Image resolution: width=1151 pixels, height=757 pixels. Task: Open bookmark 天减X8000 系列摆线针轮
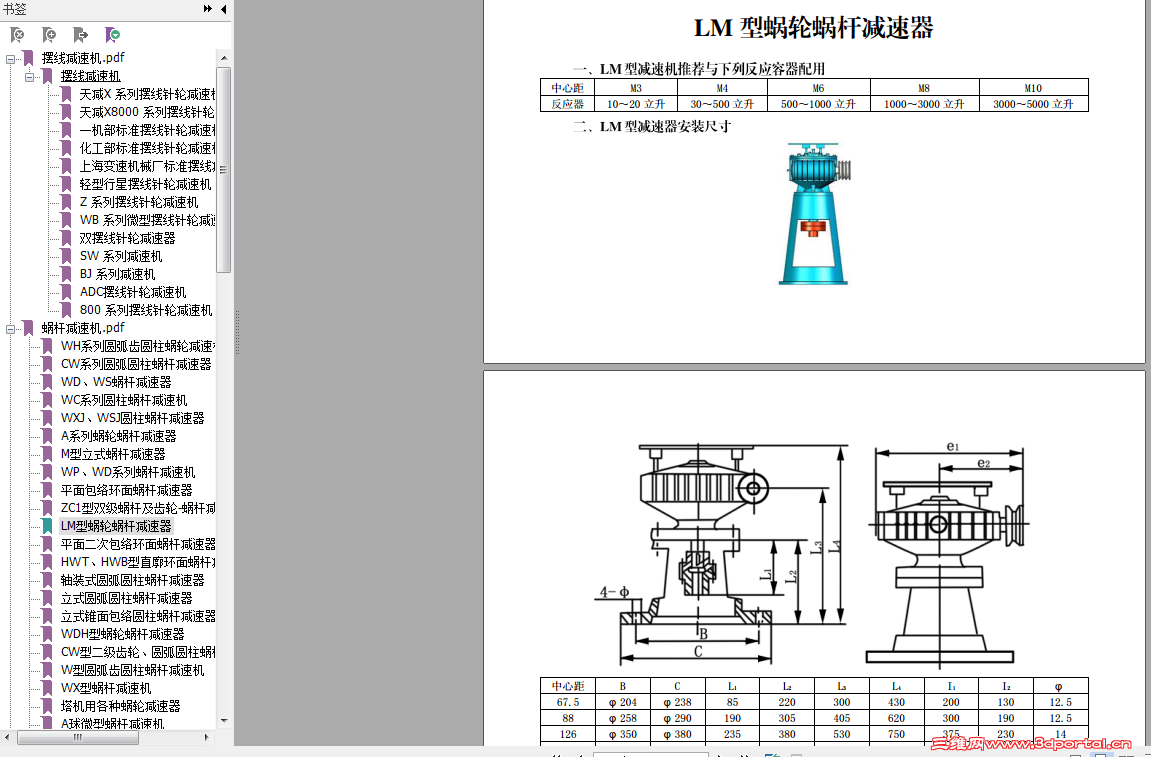click(x=147, y=112)
